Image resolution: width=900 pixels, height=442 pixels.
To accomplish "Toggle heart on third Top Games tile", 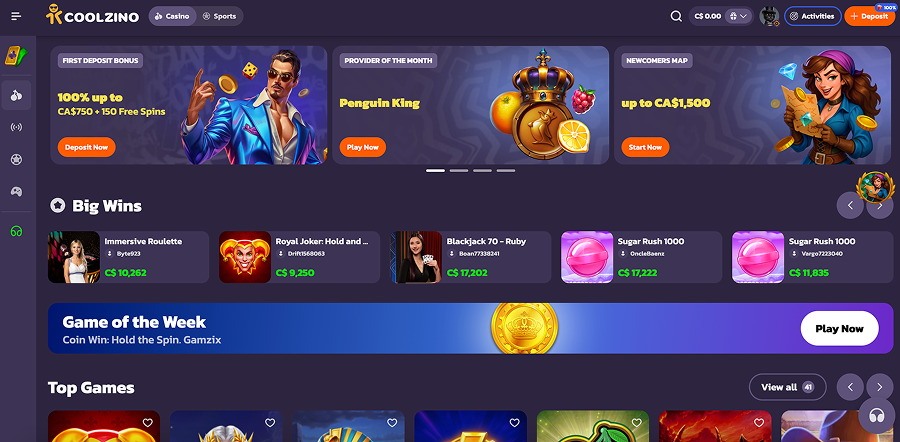I will [x=392, y=423].
